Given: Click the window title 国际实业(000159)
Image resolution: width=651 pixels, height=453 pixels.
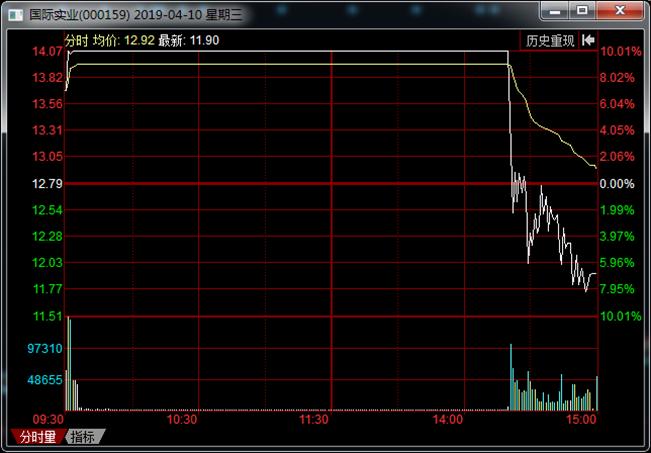Looking at the screenshot, I should click(x=79, y=15).
